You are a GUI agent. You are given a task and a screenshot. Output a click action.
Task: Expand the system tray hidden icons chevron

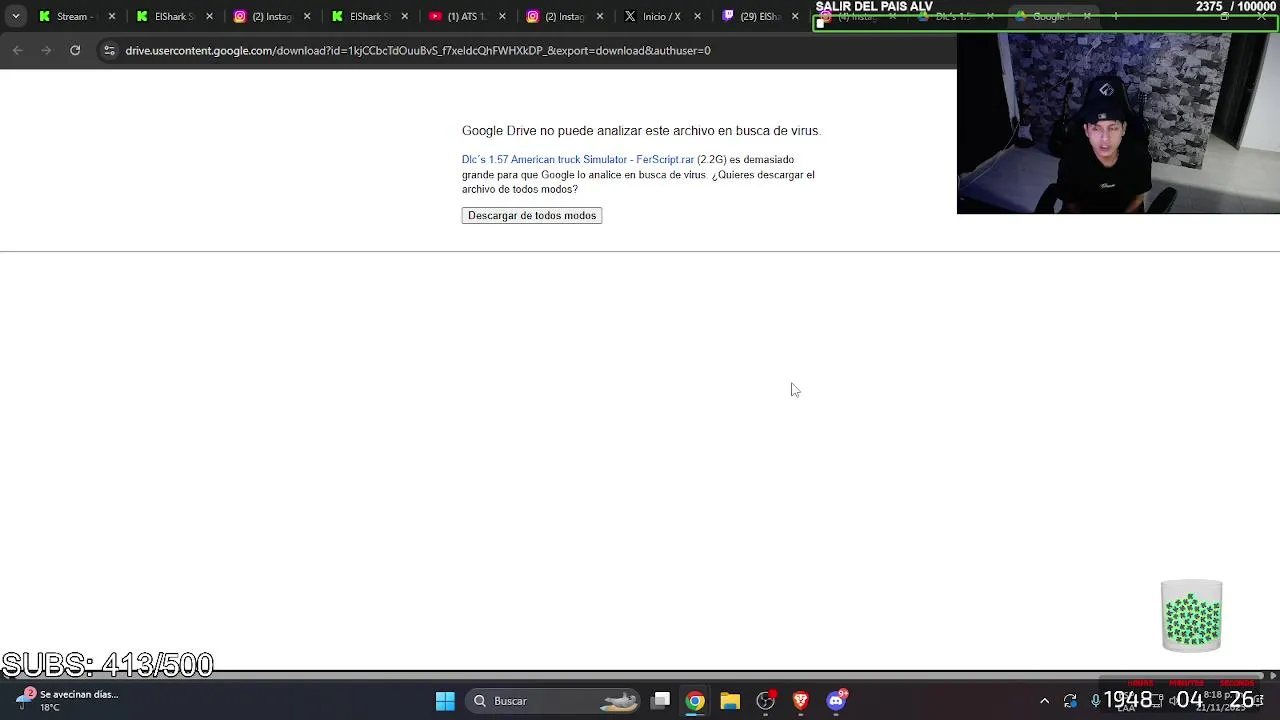pyautogui.click(x=1044, y=701)
